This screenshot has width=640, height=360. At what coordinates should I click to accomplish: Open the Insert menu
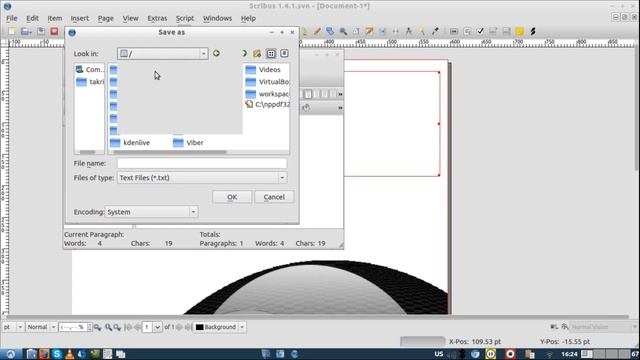[80, 18]
